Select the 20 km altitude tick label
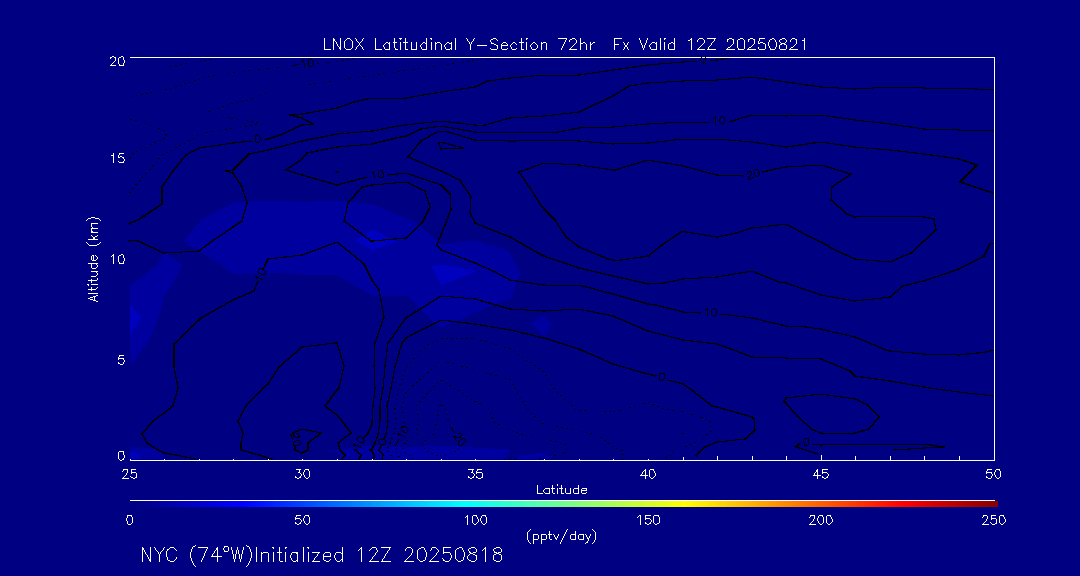Viewport: 1080px width, 576px height. click(x=116, y=61)
